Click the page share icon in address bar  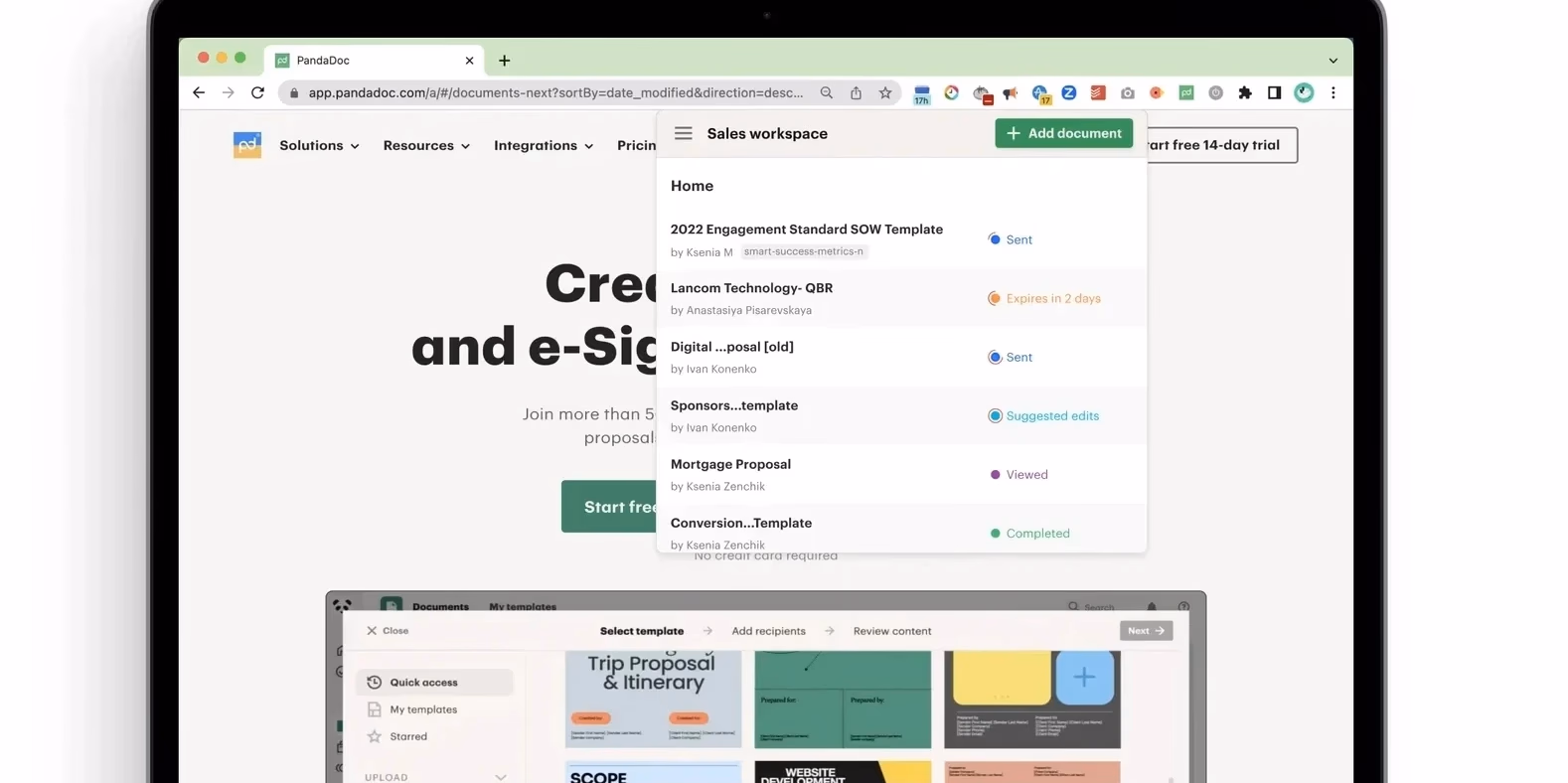pos(856,92)
